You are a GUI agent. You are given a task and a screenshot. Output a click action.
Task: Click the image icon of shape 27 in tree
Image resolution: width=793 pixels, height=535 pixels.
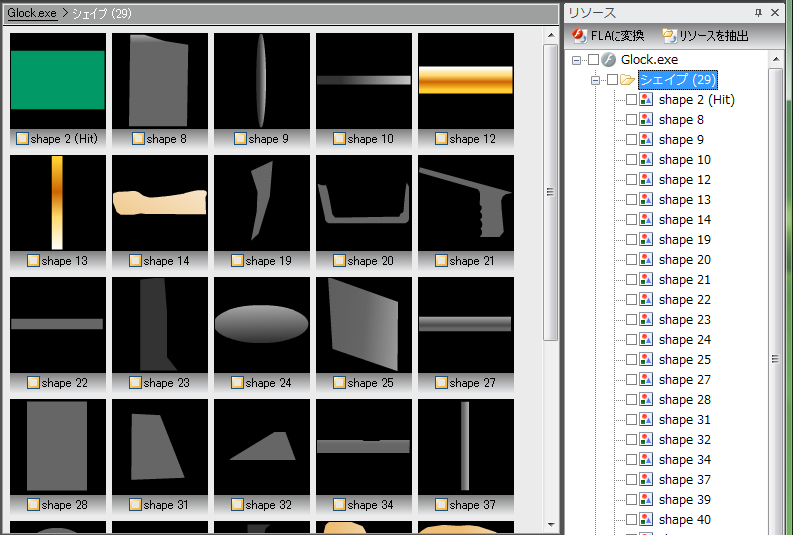tap(646, 379)
